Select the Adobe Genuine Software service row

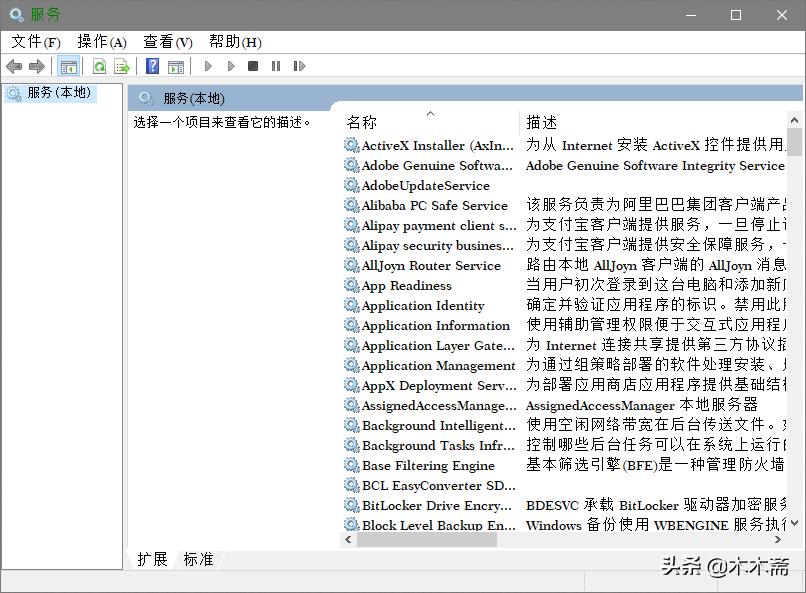tap(564, 165)
